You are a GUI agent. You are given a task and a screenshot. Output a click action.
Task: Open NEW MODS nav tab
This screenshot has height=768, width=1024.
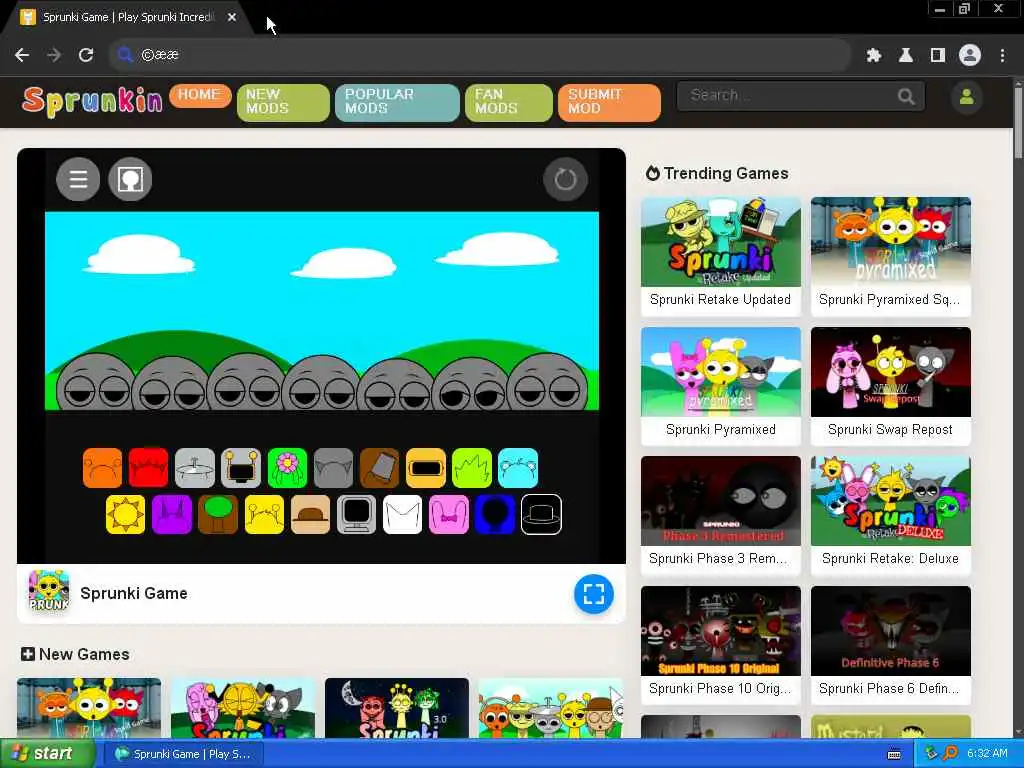click(283, 103)
